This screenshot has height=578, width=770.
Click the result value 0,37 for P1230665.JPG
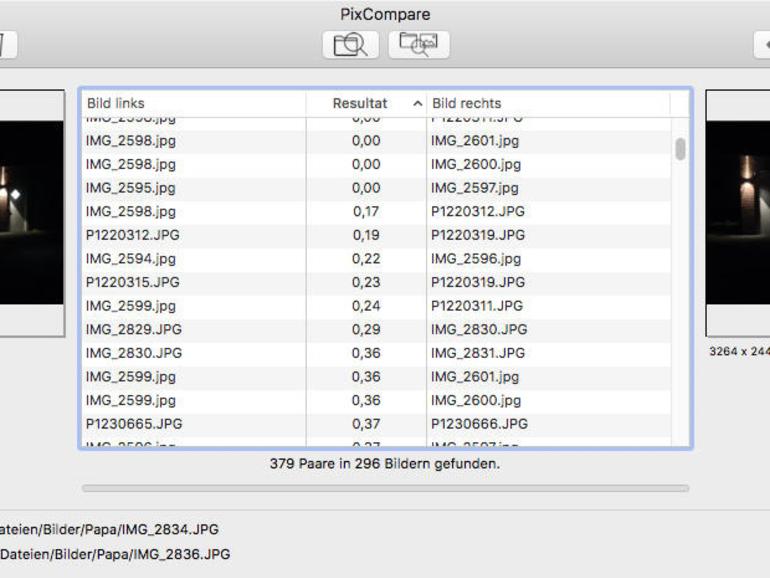click(x=366, y=424)
